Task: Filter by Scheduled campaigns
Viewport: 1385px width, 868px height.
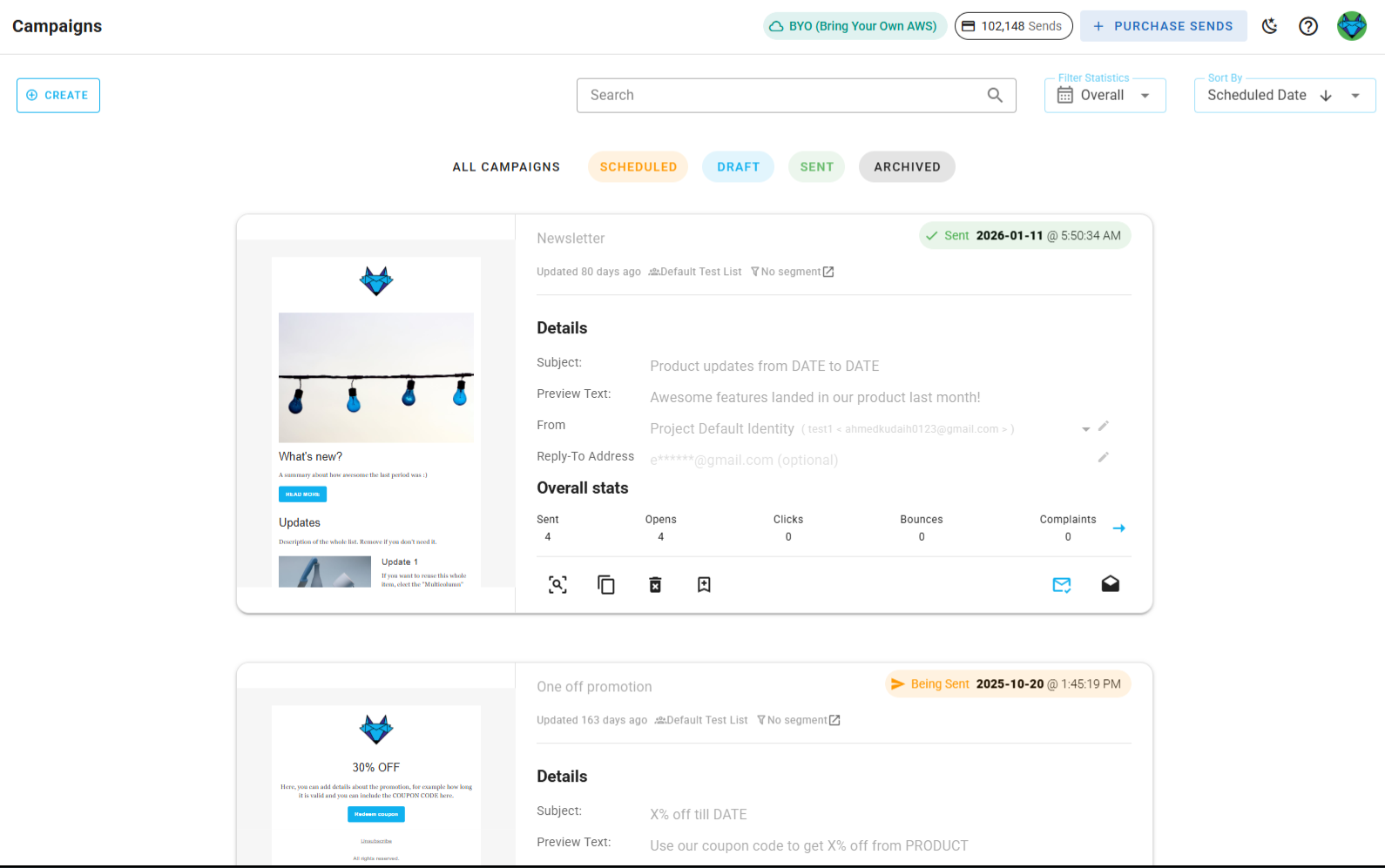Action: click(x=638, y=167)
